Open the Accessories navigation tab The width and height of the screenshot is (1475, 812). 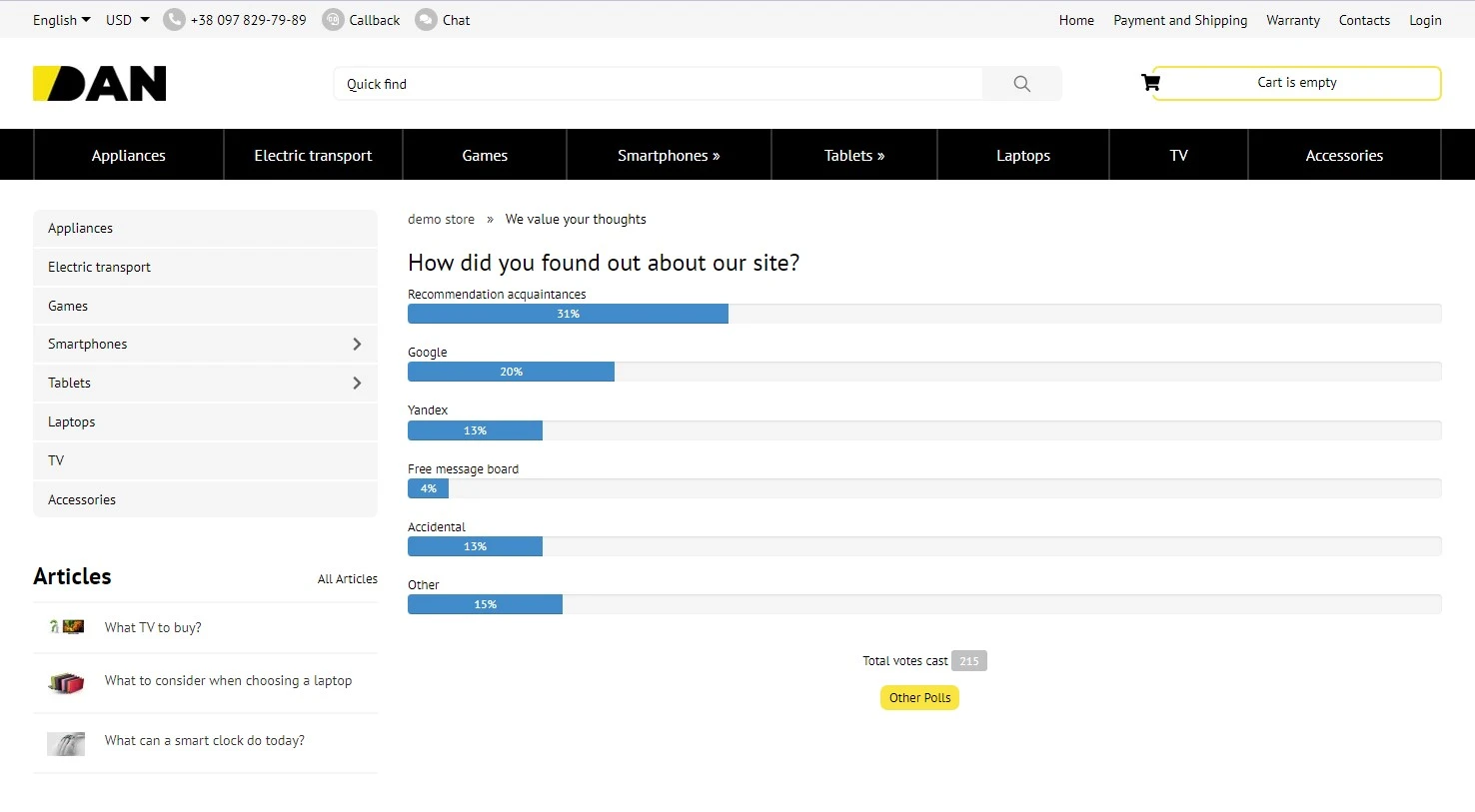pyautogui.click(x=1344, y=155)
